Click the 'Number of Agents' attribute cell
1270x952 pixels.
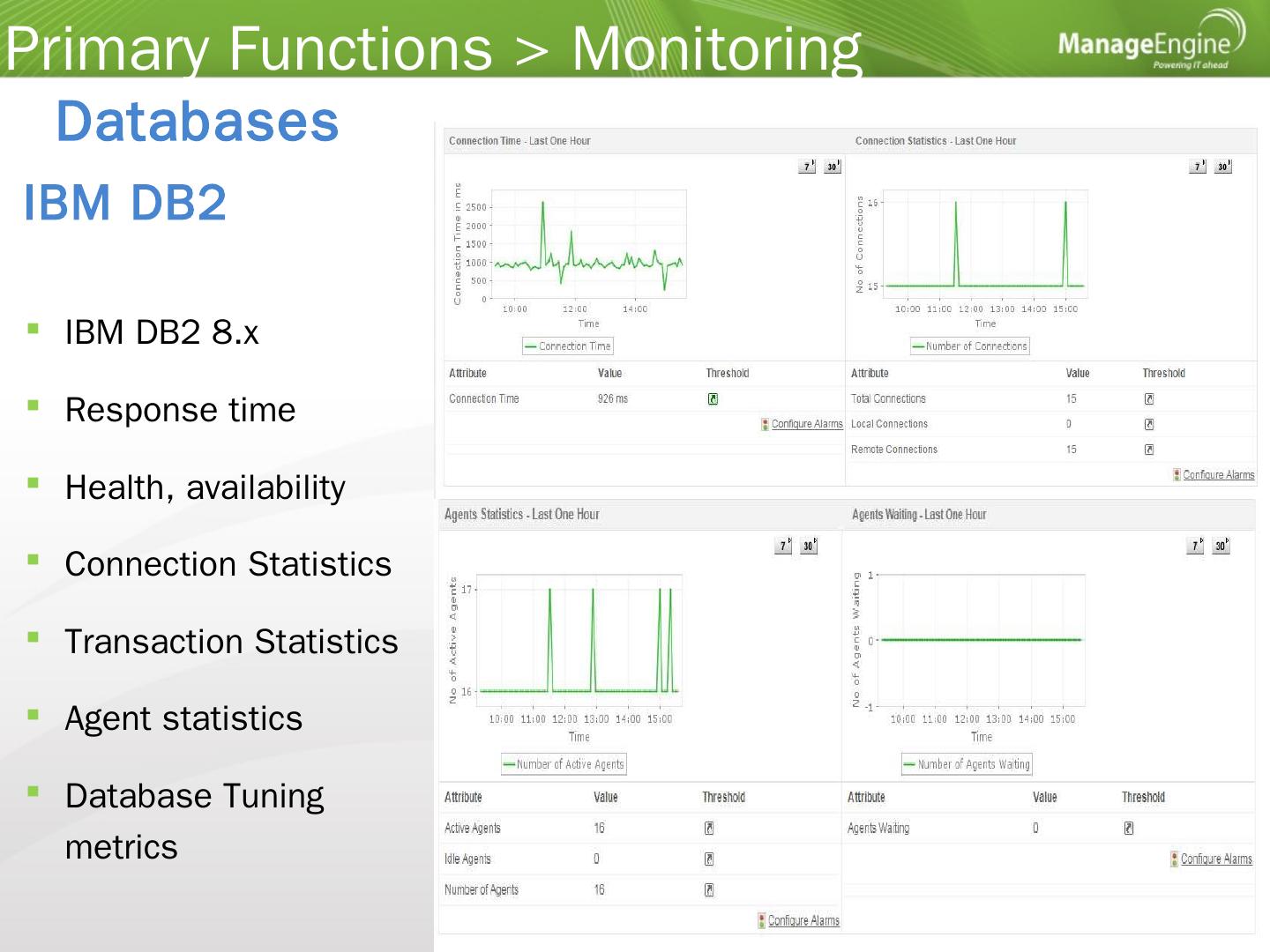pos(482,890)
